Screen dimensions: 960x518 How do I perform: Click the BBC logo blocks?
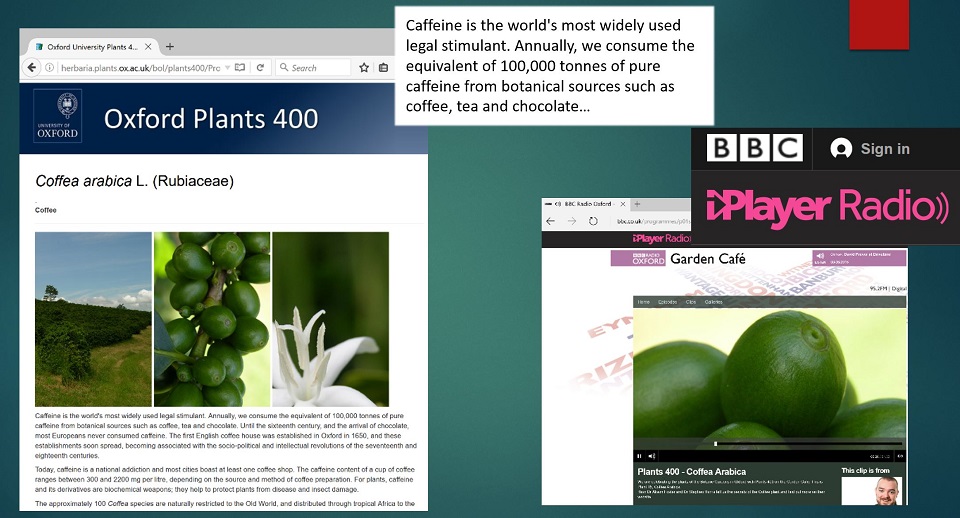(754, 148)
